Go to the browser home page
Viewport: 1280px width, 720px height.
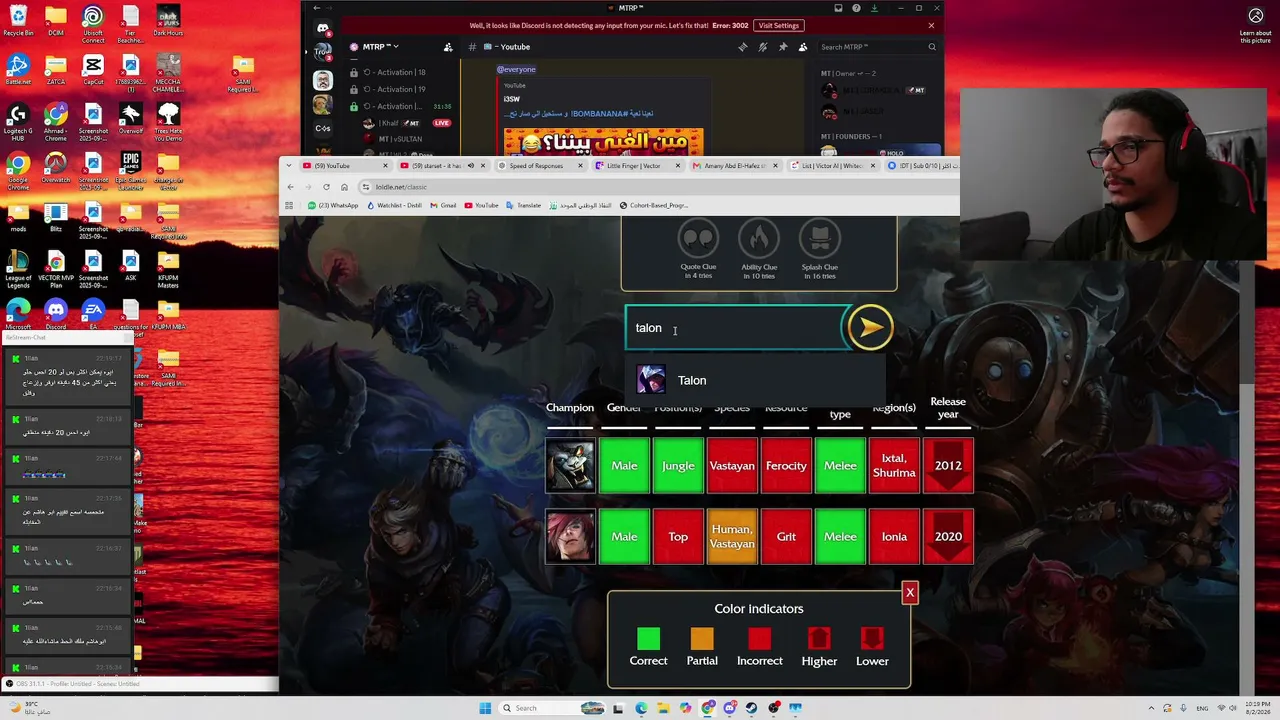(x=344, y=187)
